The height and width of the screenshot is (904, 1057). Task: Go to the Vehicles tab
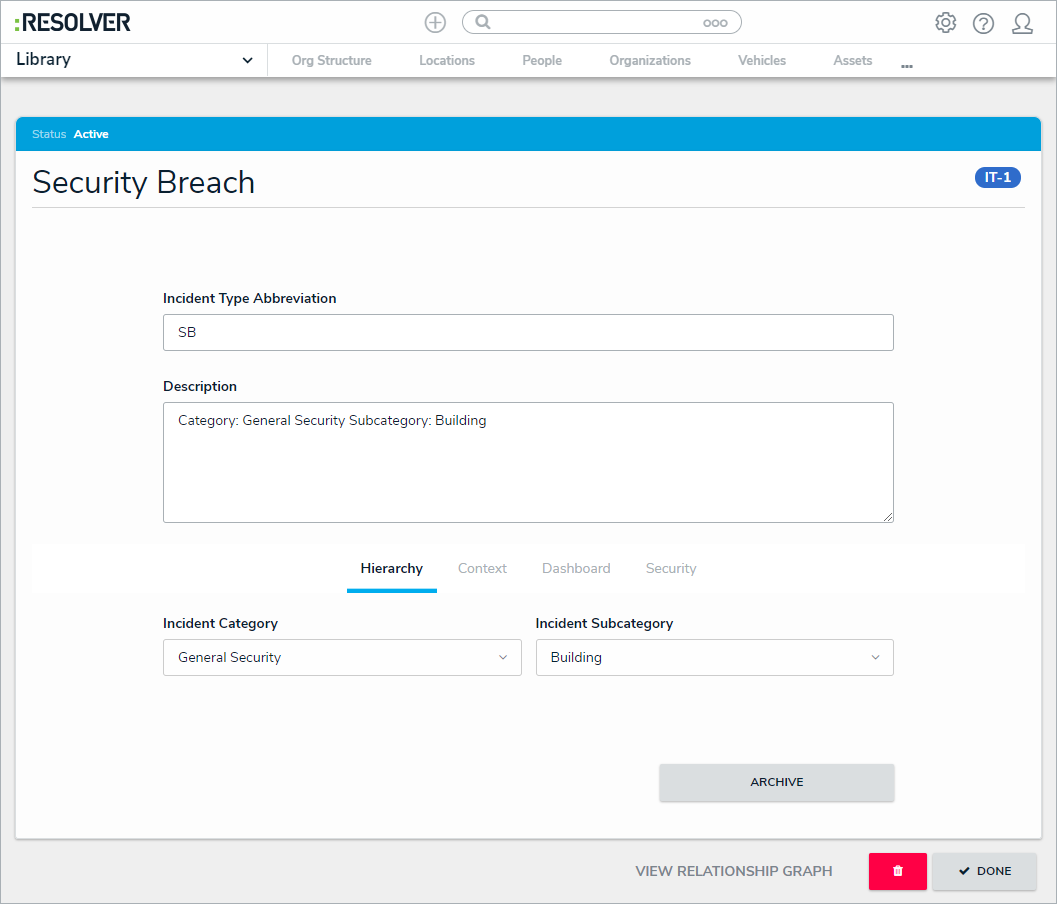pos(762,60)
